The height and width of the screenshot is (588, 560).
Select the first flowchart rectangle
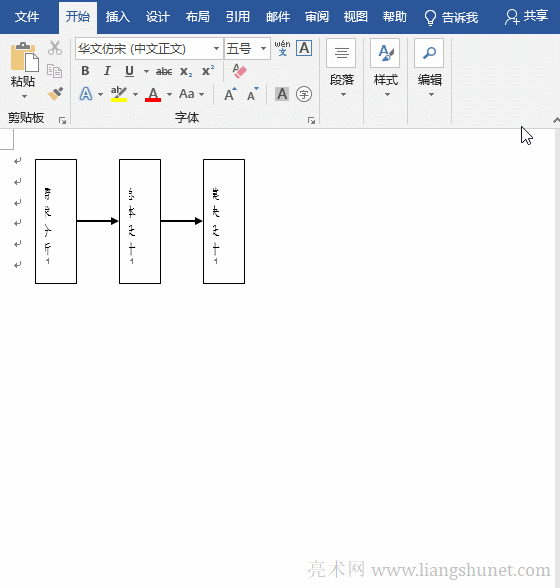click(56, 221)
